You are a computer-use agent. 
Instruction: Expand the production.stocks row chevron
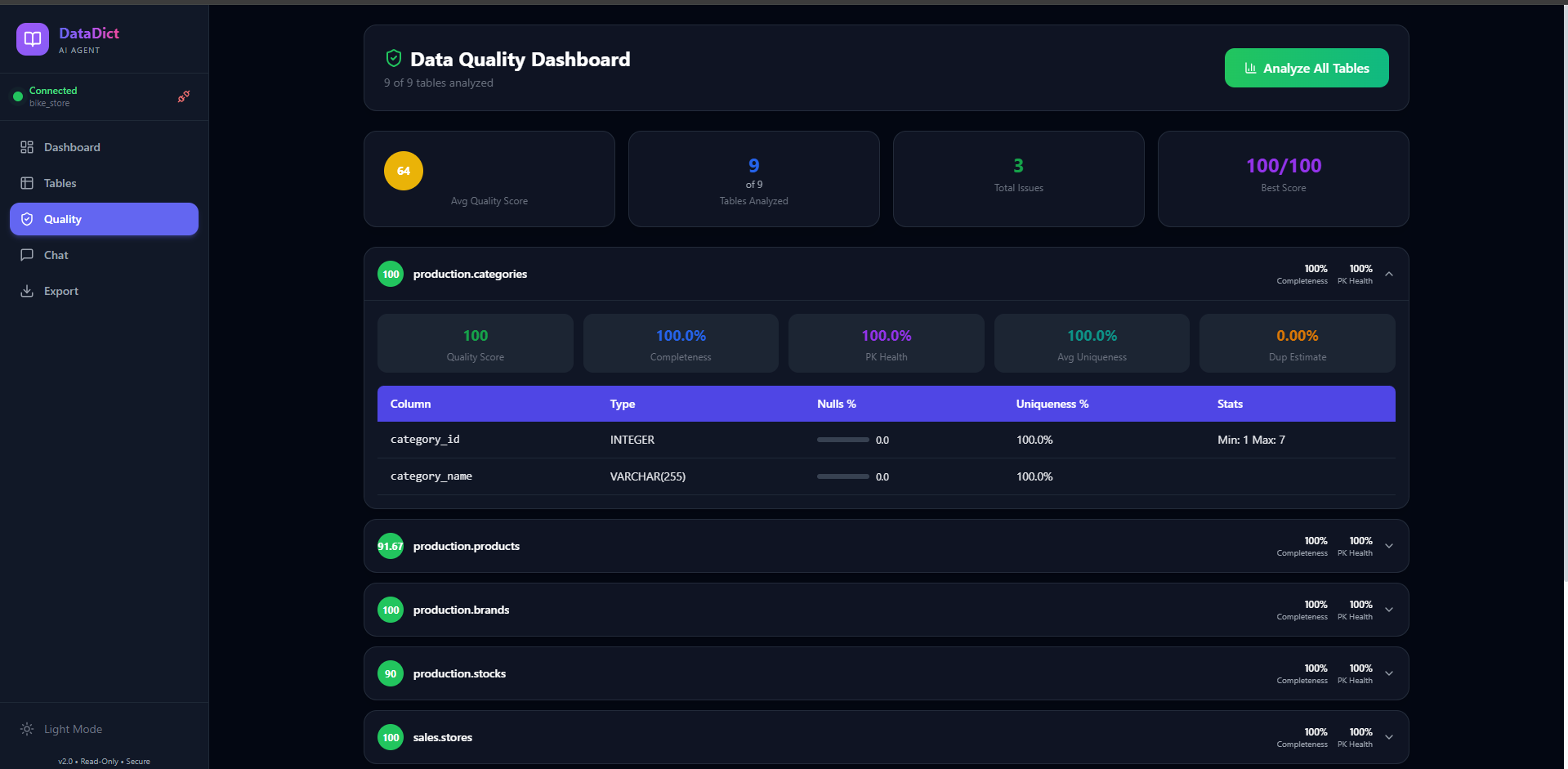(x=1389, y=673)
